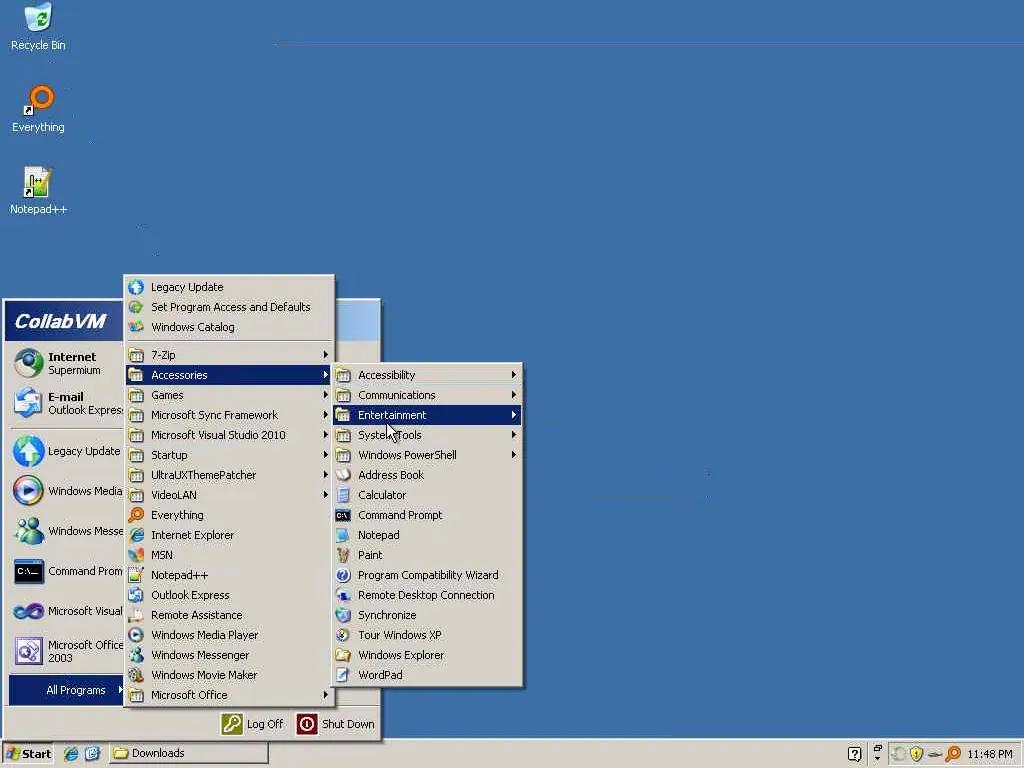The image size is (1024, 768).
Task: Click the help question mark taskbar icon
Action: click(x=854, y=754)
